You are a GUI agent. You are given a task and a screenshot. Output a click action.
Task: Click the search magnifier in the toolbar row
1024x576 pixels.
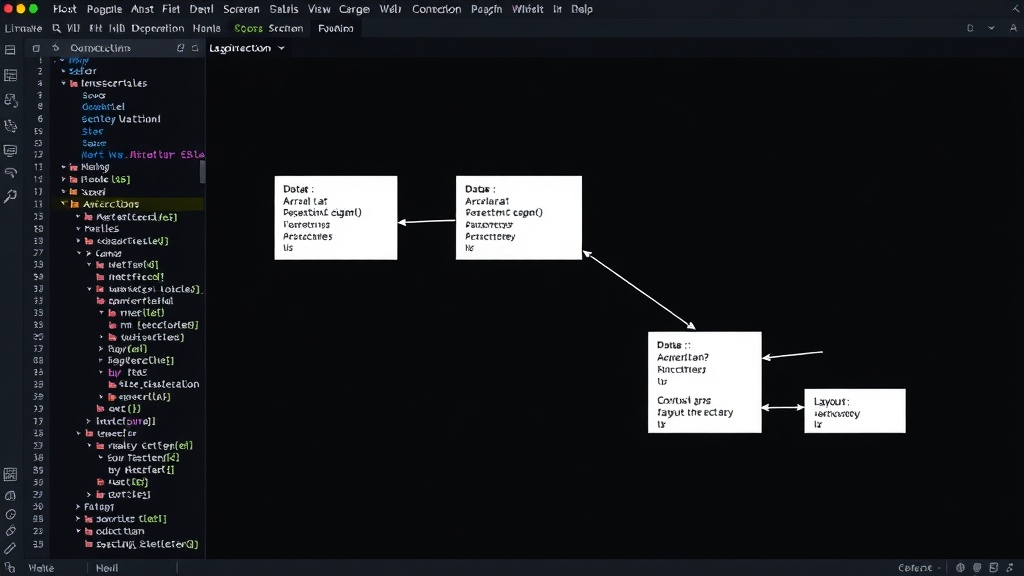(56, 28)
